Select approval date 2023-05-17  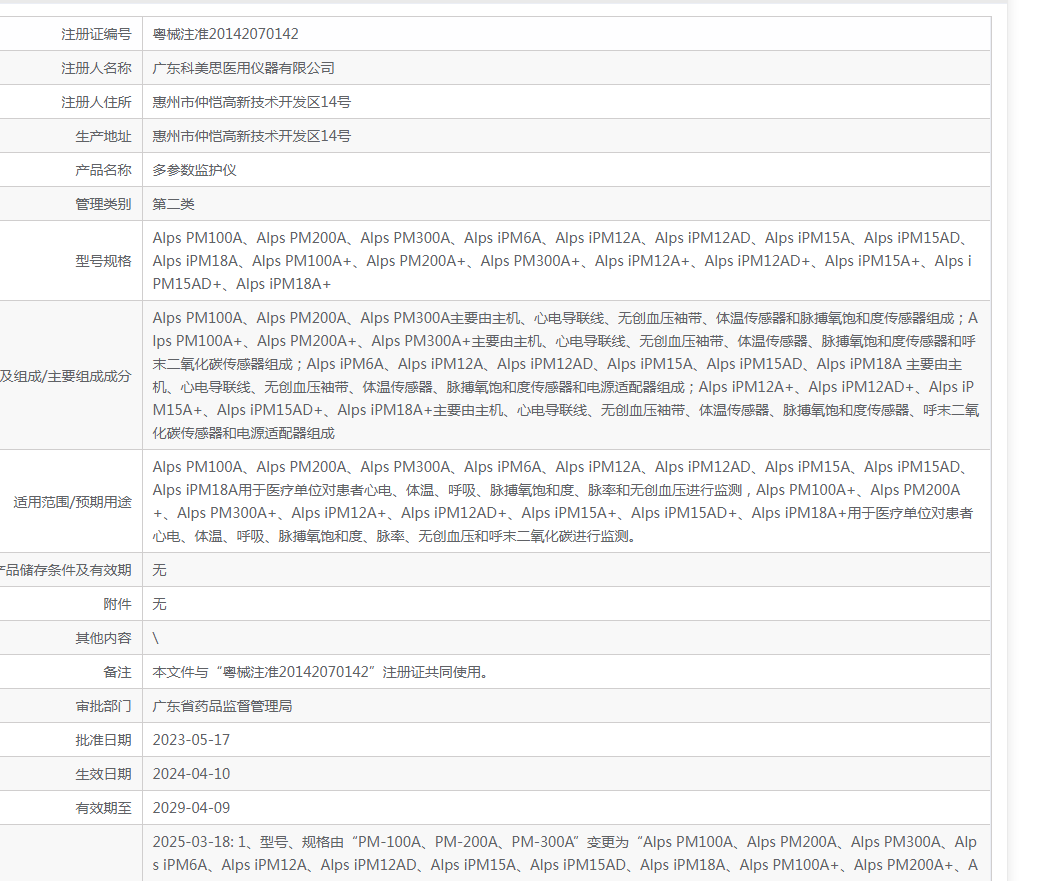[x=191, y=739]
